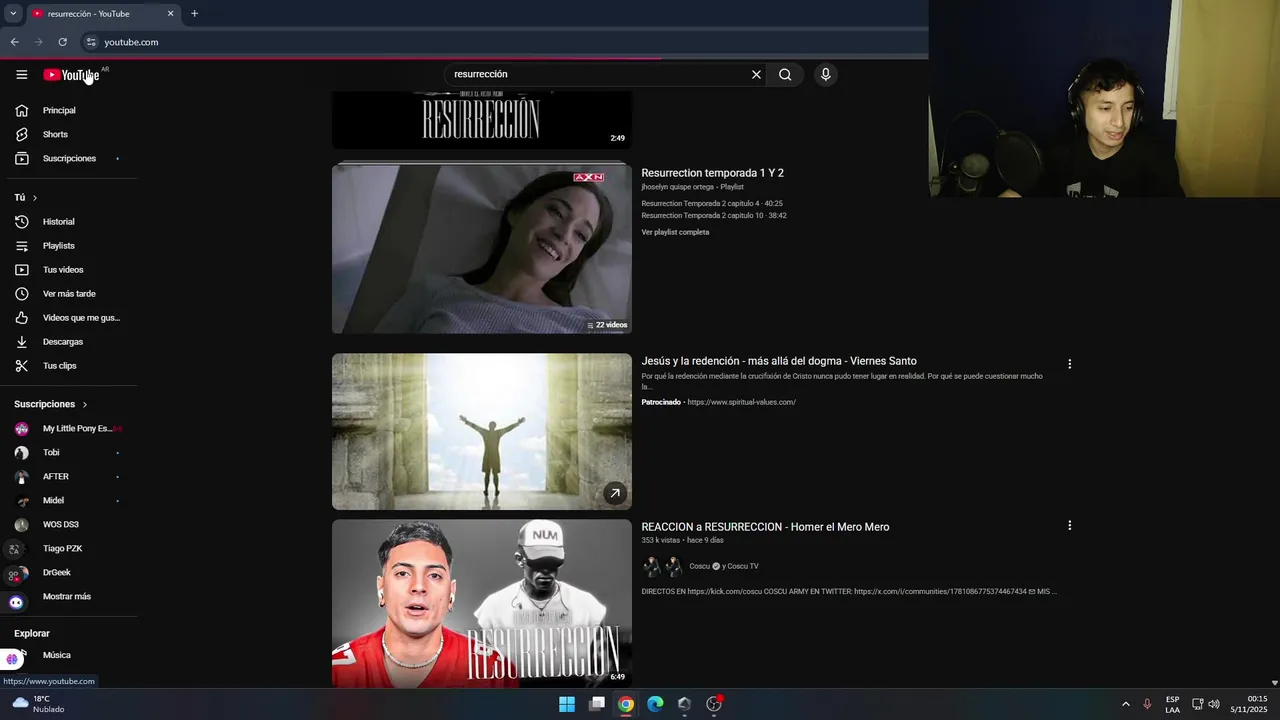Expand Mostrar más subscriptions

pos(68,596)
